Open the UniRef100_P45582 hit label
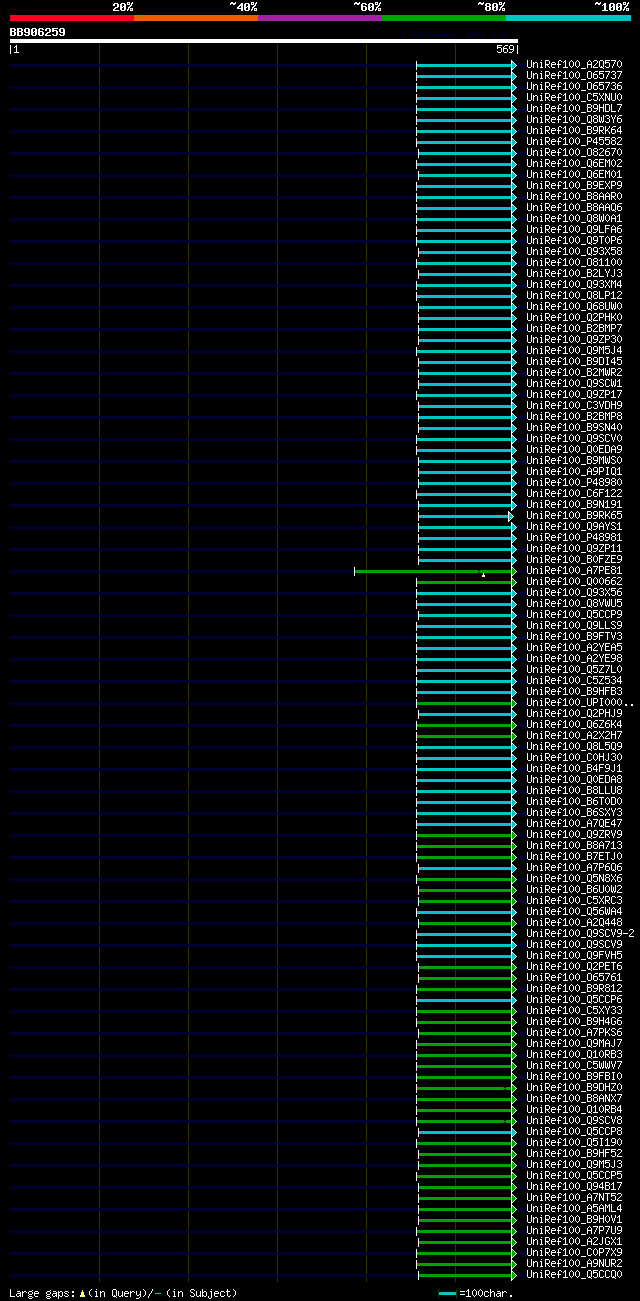 click(x=574, y=141)
